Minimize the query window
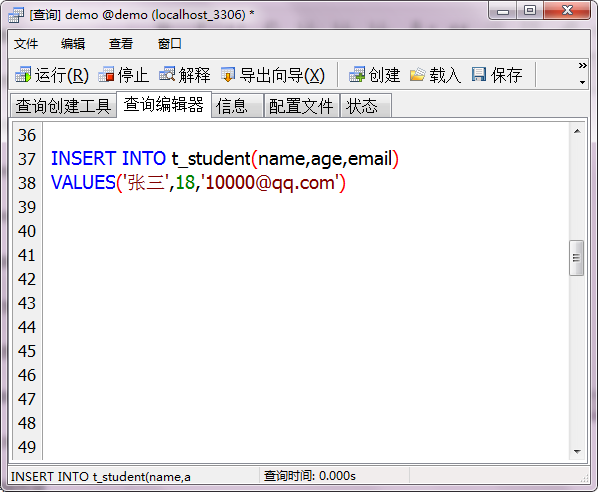The height and width of the screenshot is (492, 598). 503,11
